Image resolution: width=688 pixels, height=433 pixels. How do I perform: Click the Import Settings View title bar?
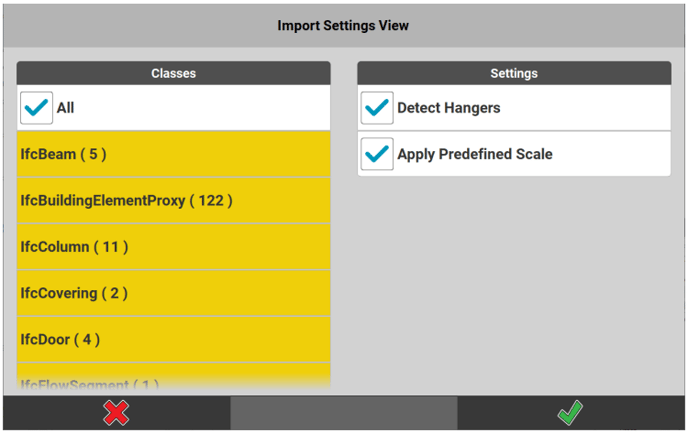(x=343, y=25)
